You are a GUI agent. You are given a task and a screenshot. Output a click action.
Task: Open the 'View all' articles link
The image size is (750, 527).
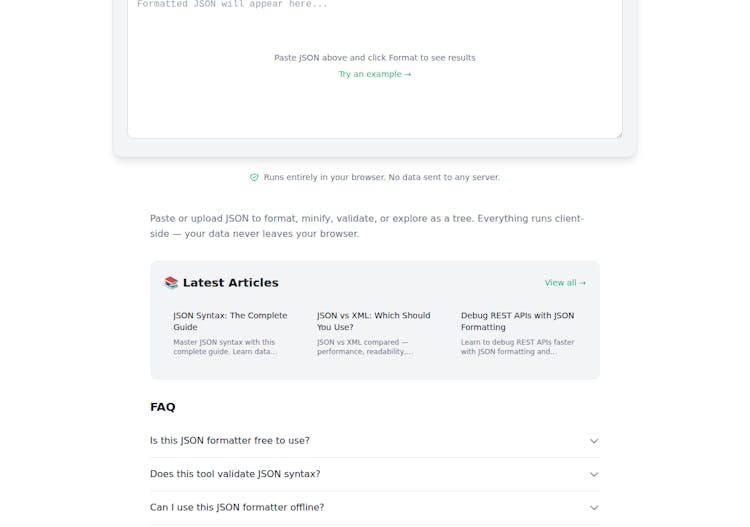click(565, 283)
